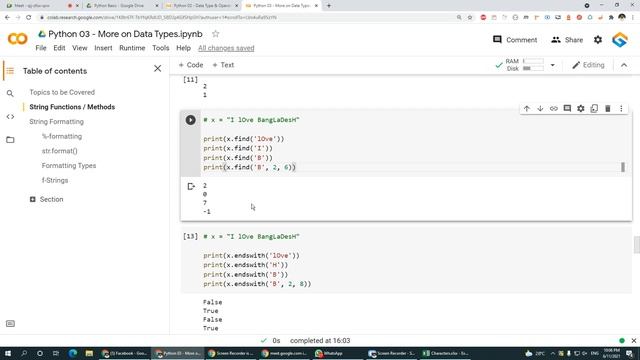Open Microsoft Edge from the taskbar
Image resolution: width=640 pixels, height=360 pixels.
pyautogui.click(x=73, y=353)
